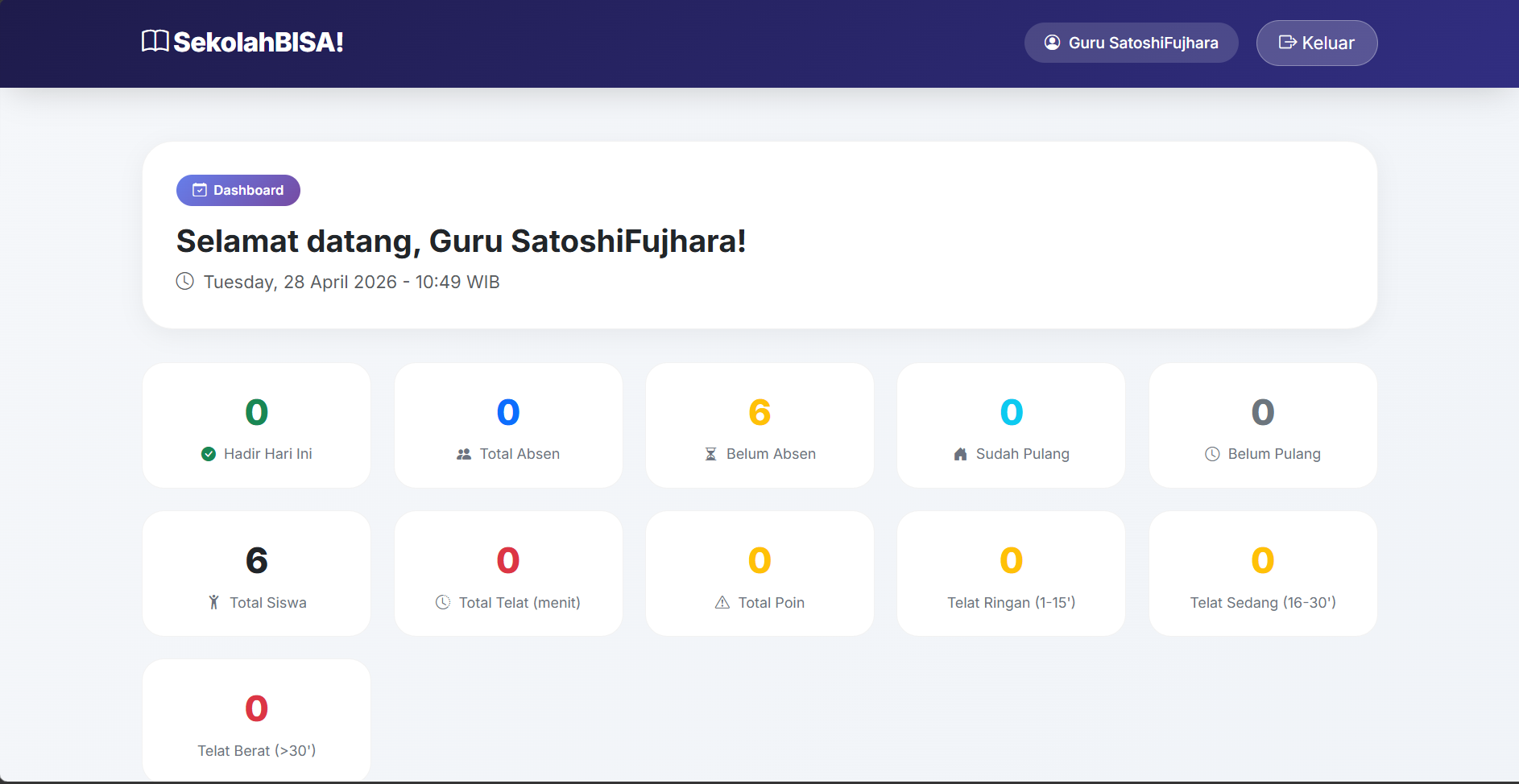Click the black 6 above Total Siswa

(x=257, y=560)
